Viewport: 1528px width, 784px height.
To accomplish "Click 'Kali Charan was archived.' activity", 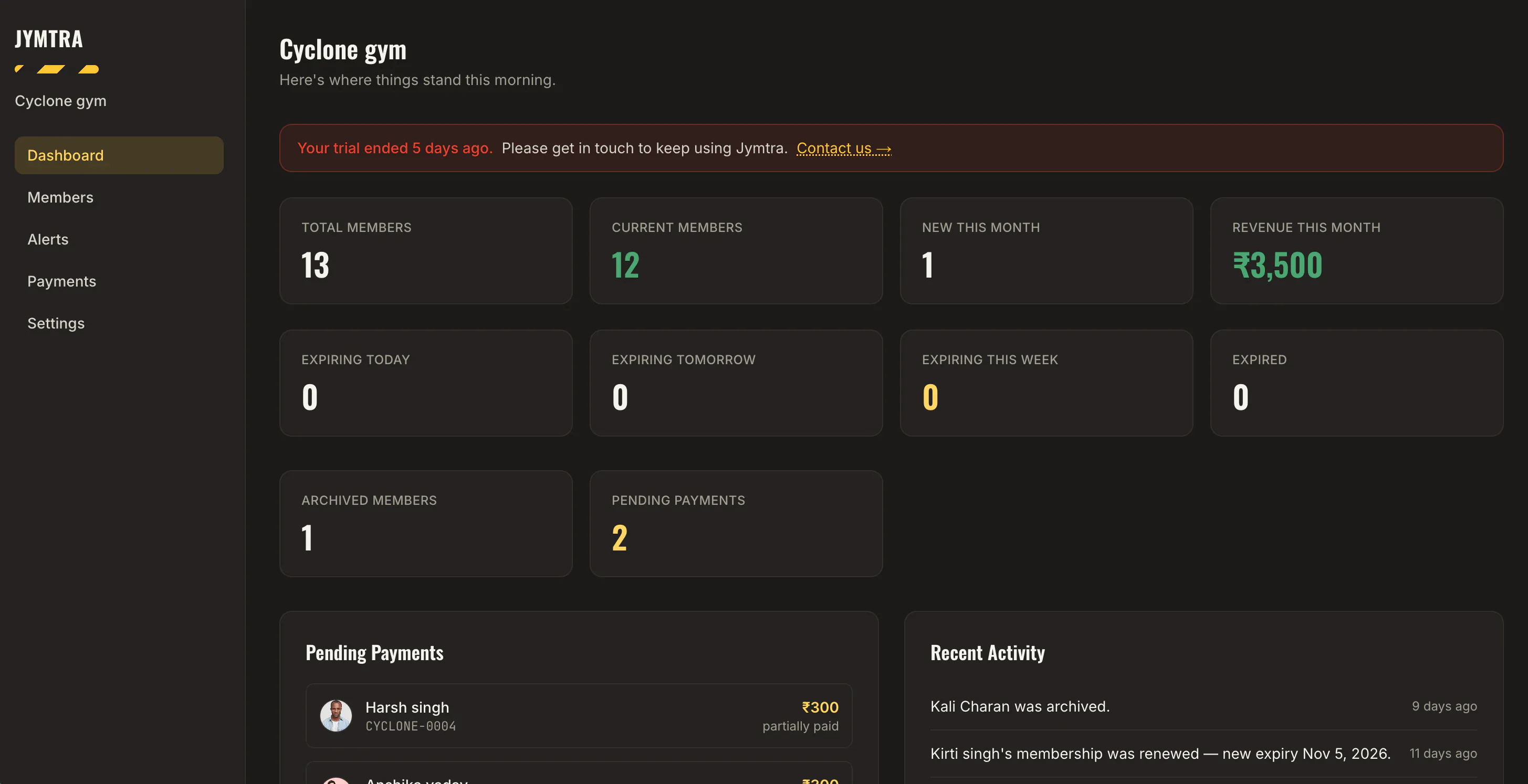I will (x=1020, y=706).
